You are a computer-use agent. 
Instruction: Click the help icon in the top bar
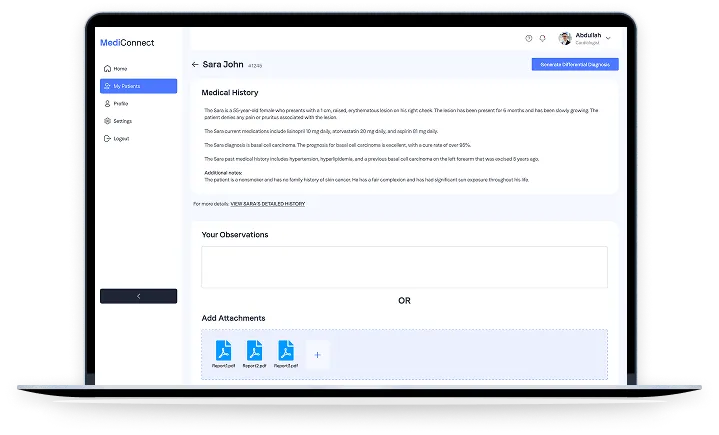pyautogui.click(x=529, y=39)
